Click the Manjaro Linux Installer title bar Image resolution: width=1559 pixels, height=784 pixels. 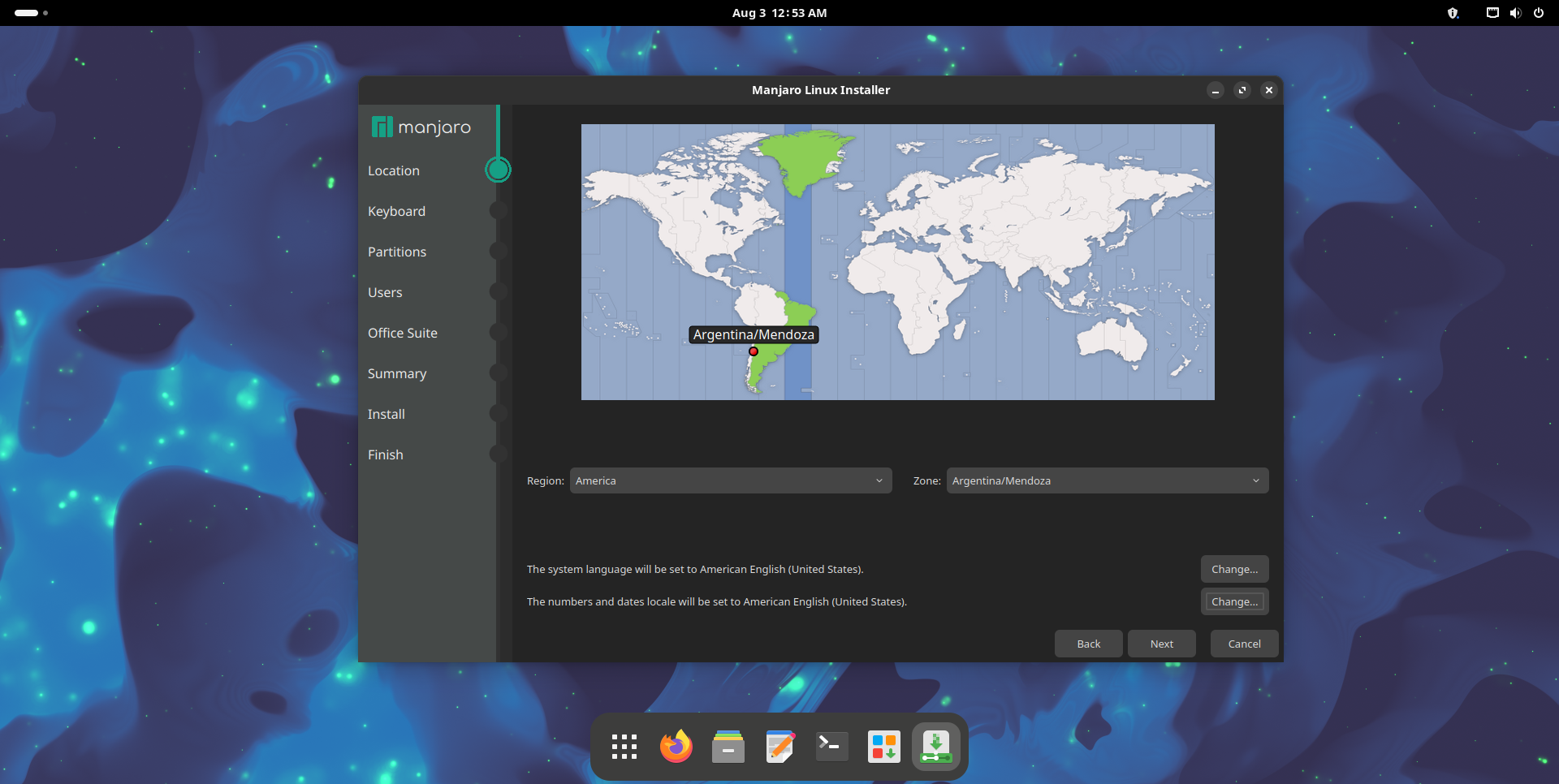[x=821, y=90]
